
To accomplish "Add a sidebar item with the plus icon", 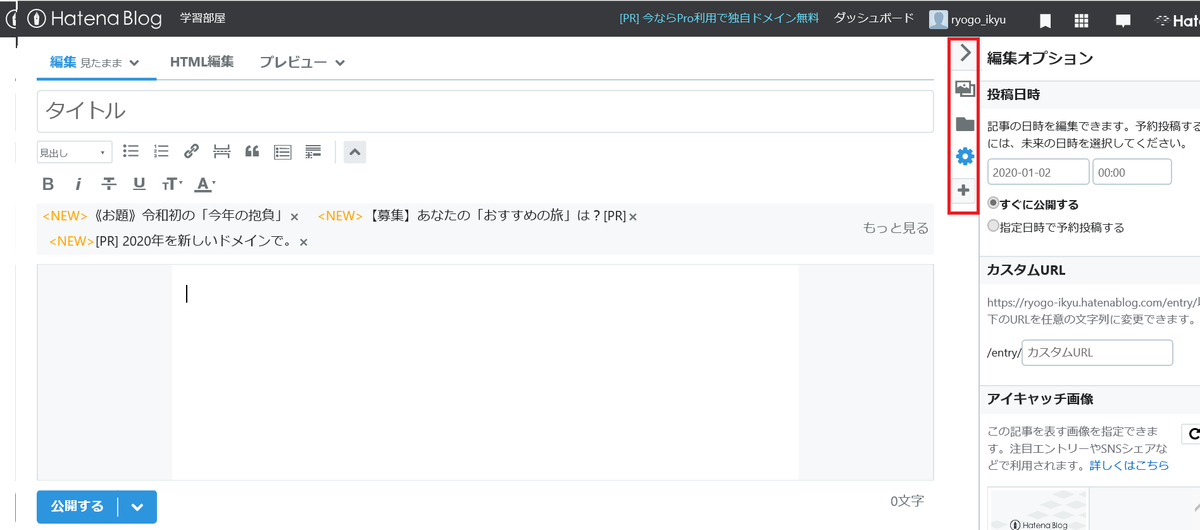I will point(964,190).
